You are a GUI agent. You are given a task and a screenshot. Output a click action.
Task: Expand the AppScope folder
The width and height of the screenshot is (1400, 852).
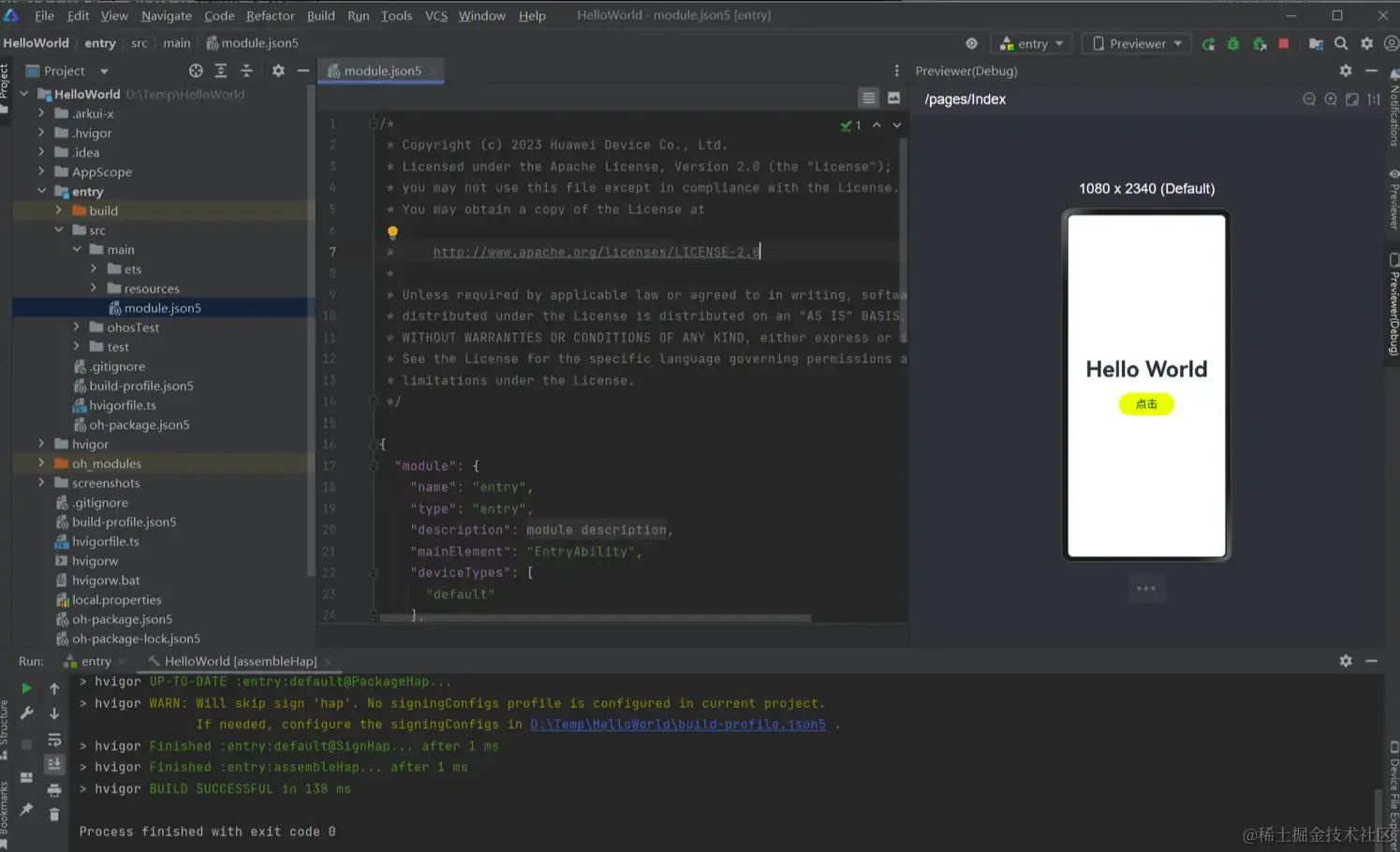pyautogui.click(x=41, y=171)
